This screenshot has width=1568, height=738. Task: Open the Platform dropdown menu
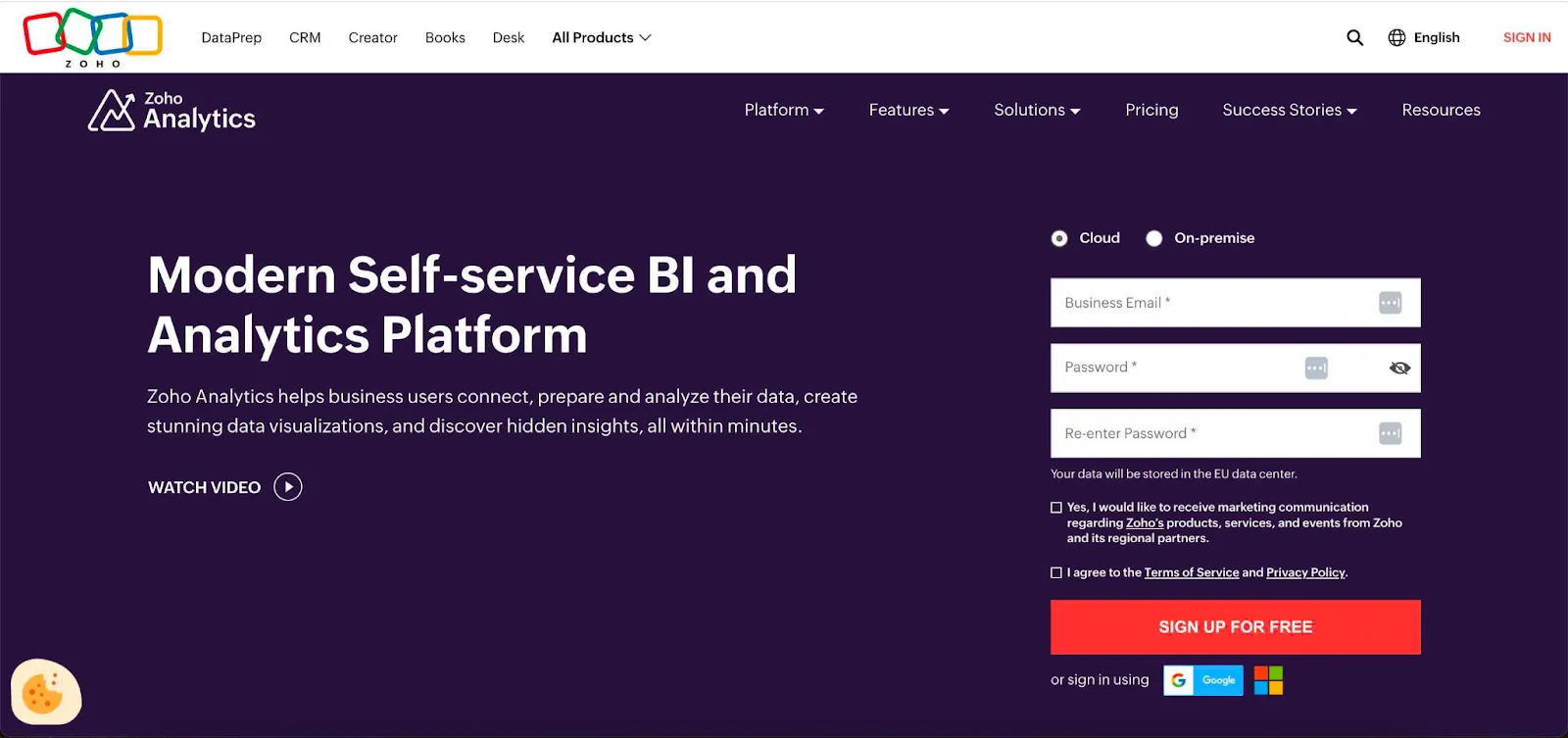(x=784, y=110)
